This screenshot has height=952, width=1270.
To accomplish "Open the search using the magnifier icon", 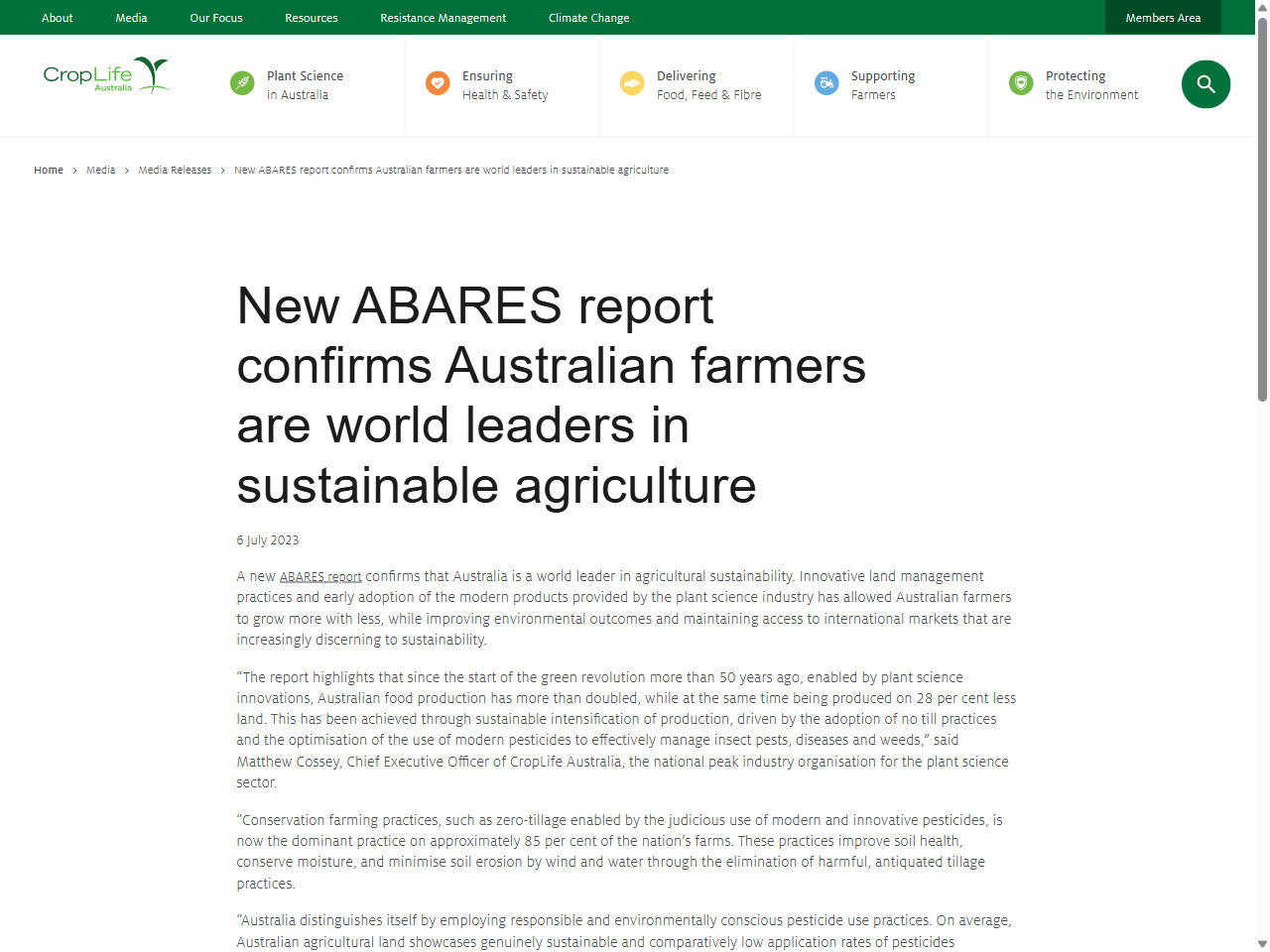I will 1206,84.
